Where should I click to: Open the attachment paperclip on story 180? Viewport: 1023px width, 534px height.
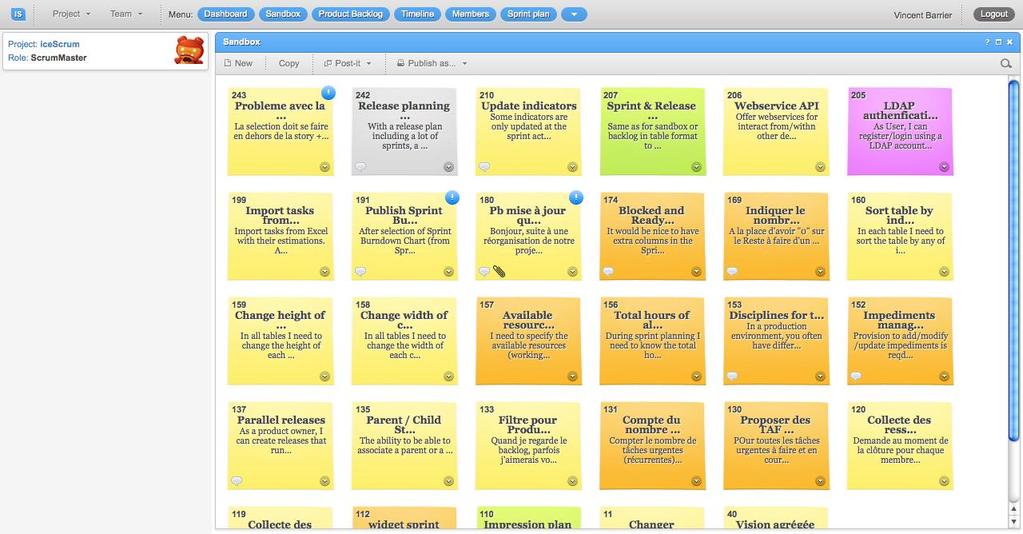coord(499,271)
